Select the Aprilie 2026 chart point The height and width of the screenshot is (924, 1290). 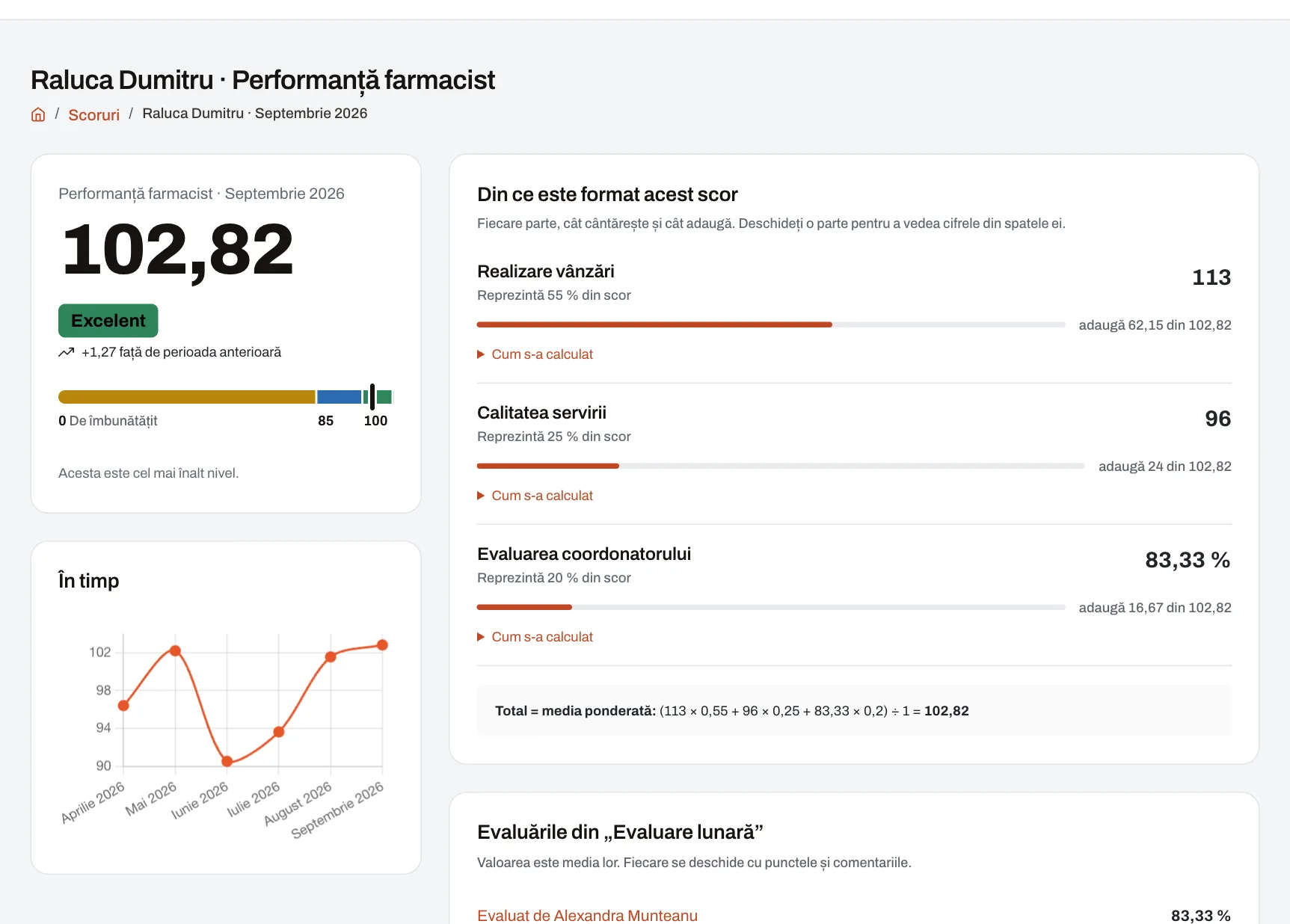click(x=123, y=705)
